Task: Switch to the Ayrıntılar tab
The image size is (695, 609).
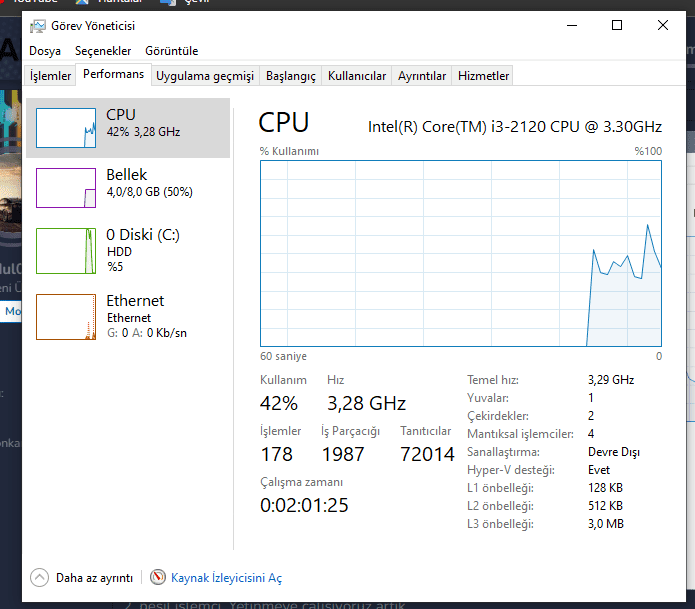Action: click(x=422, y=76)
